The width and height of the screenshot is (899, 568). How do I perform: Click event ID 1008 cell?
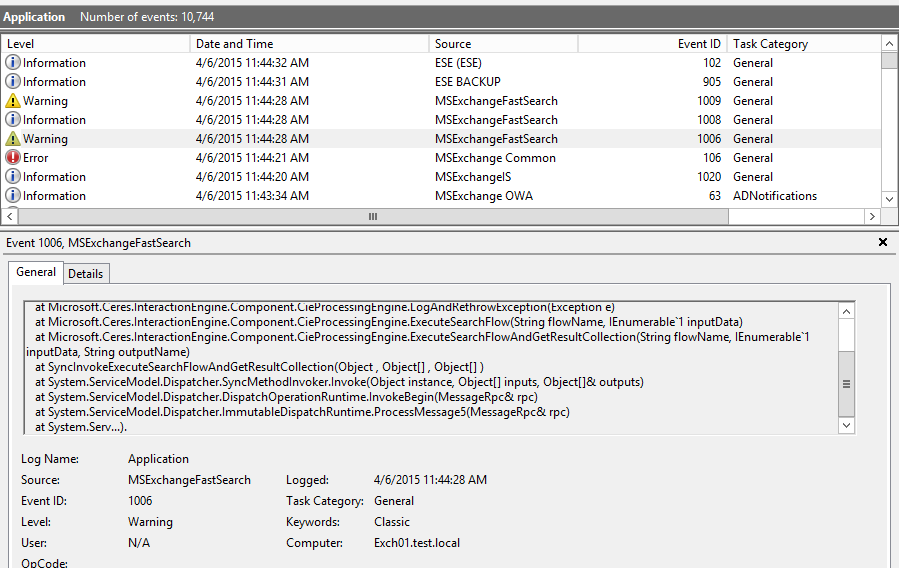pyautogui.click(x=709, y=120)
